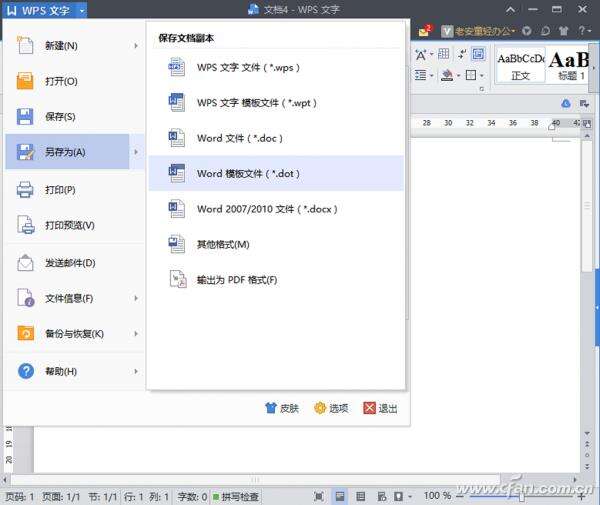600x505 pixels.
Task: Choose WPS 文字 文件 (*.wps) format
Action: tap(276, 67)
